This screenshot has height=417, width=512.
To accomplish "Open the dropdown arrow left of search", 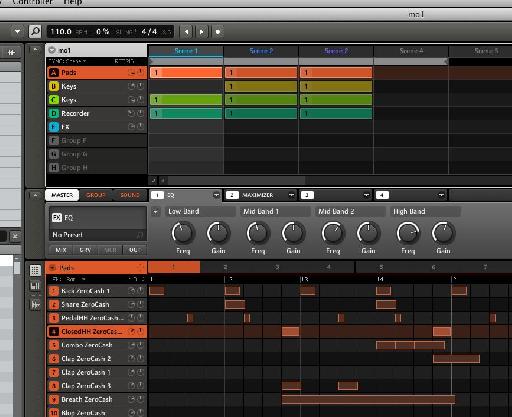I will 17,32.
